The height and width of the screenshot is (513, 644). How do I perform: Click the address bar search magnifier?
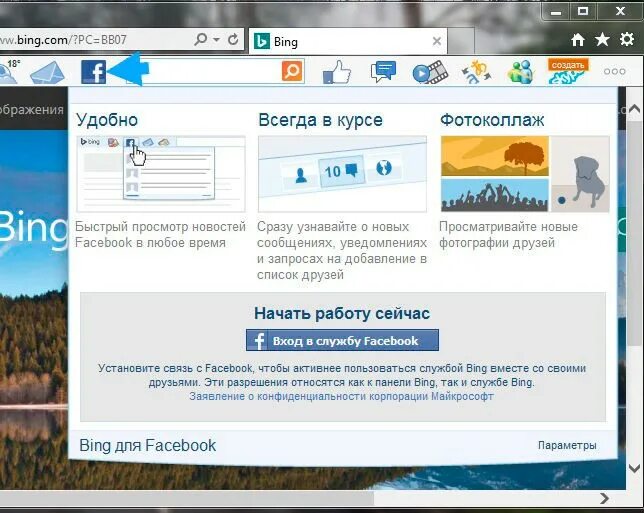point(200,39)
